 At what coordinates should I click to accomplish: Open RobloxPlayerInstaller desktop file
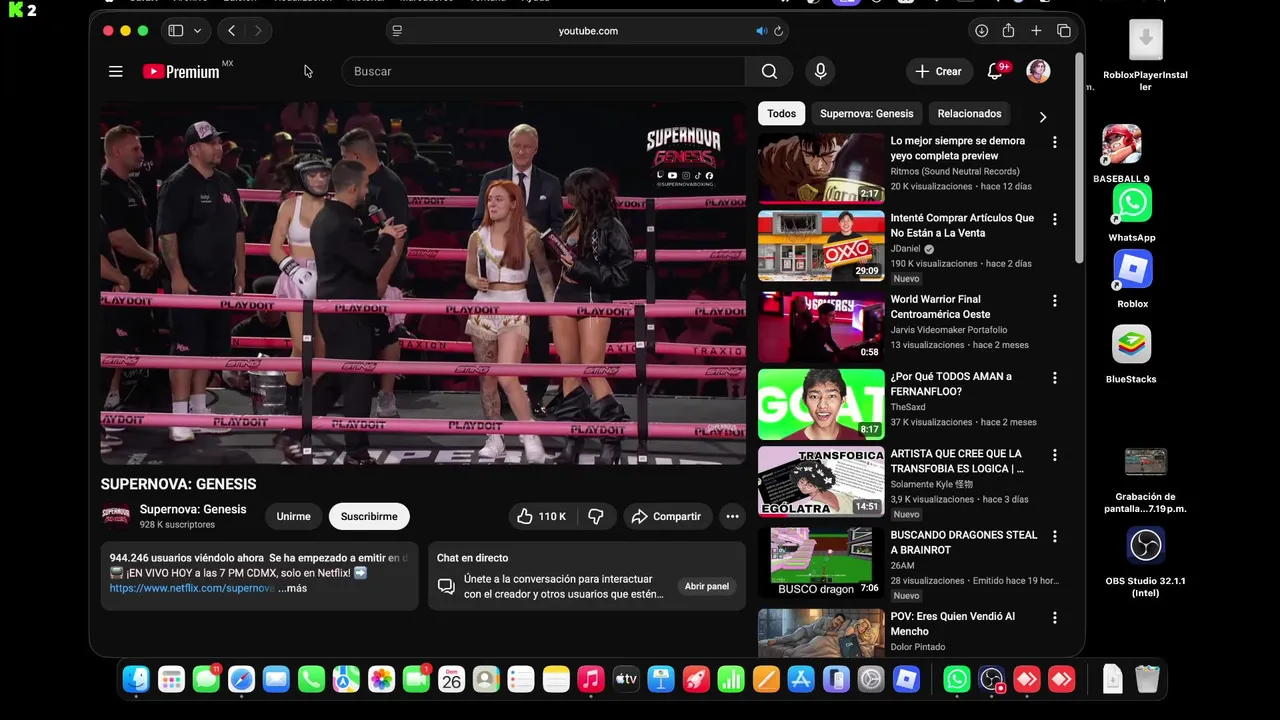coord(1146,41)
